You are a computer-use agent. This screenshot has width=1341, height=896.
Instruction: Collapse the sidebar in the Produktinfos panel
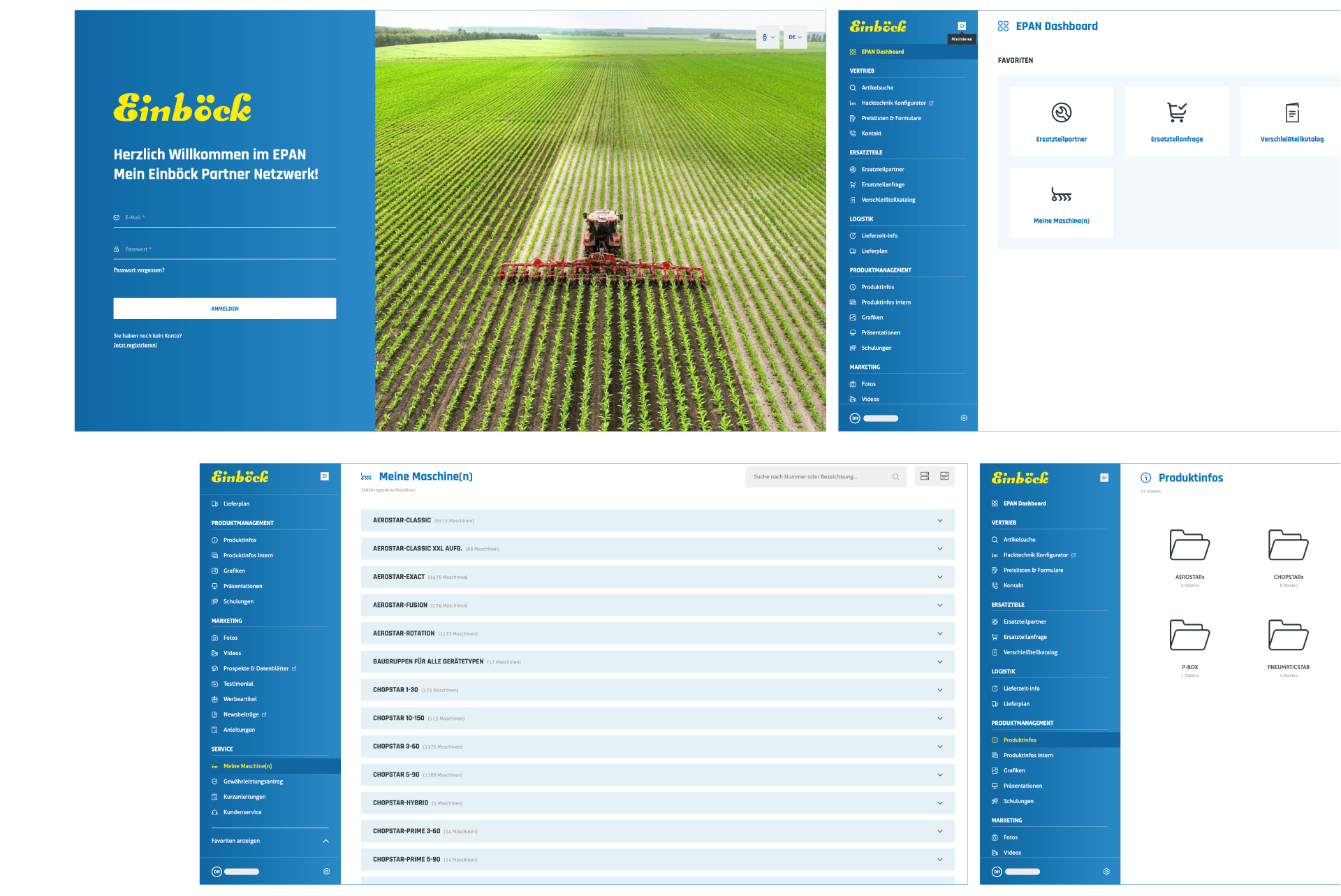pos(1104,478)
